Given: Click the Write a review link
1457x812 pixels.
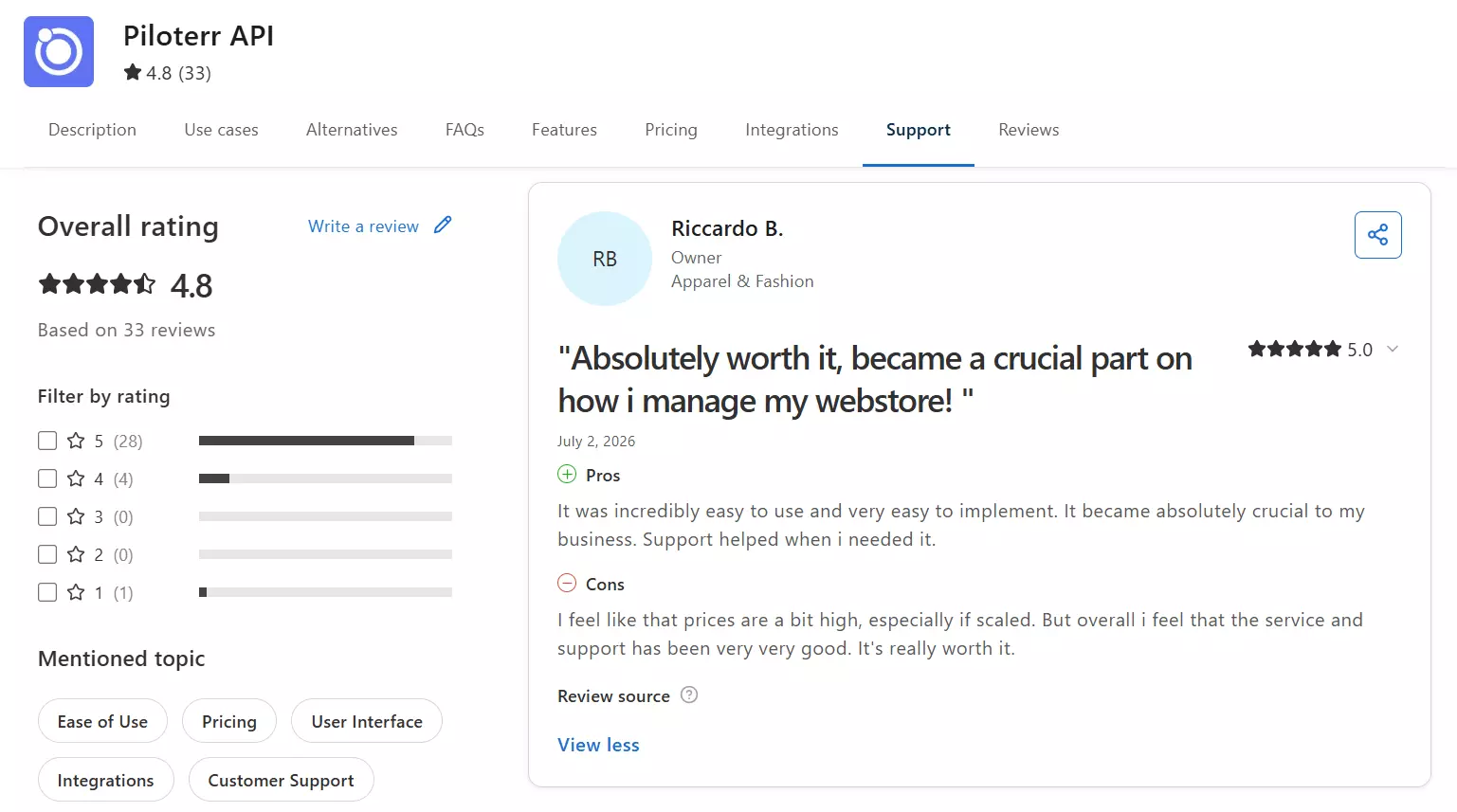Looking at the screenshot, I should coord(363,226).
